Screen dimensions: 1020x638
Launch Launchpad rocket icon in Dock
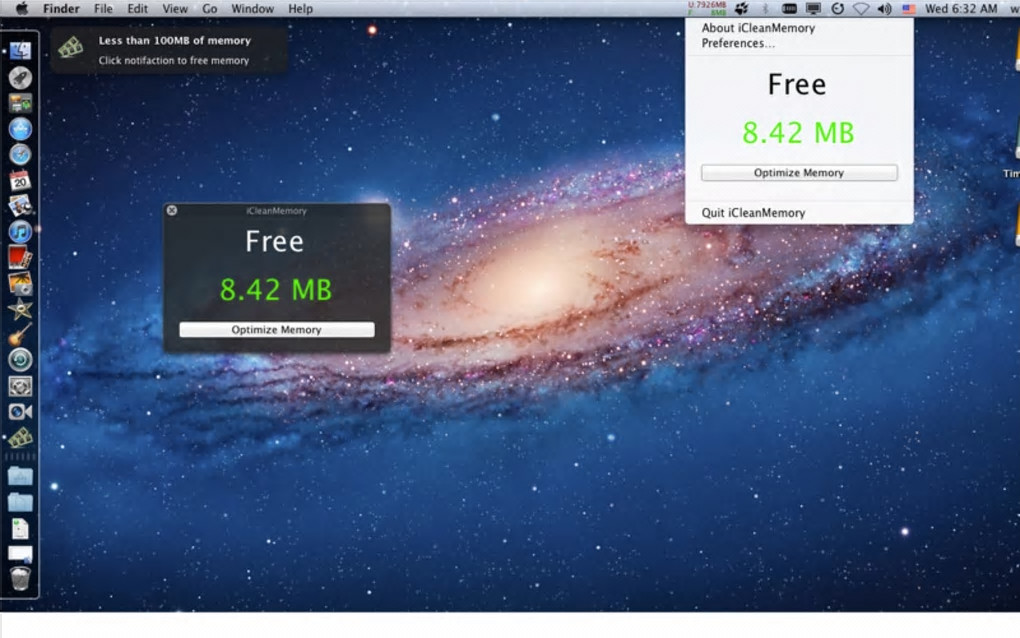20,77
